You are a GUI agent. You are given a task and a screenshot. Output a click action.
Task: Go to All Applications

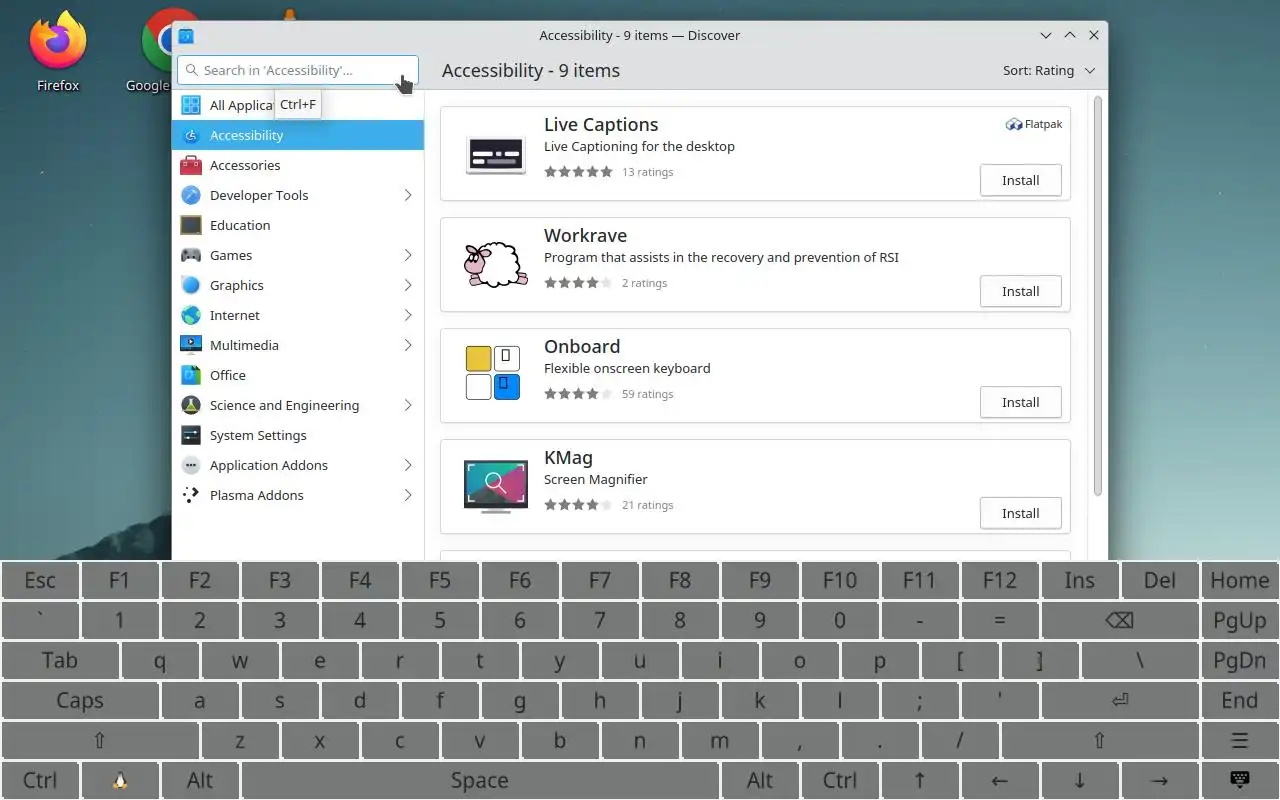click(298, 105)
